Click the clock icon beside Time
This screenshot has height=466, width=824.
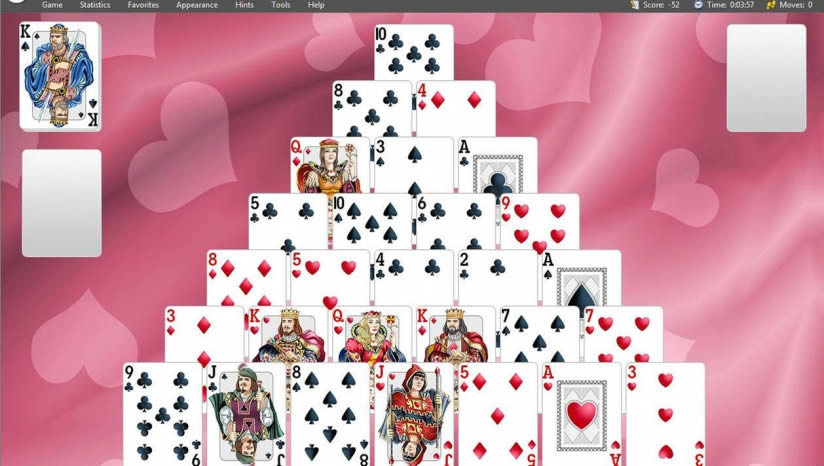[x=698, y=5]
